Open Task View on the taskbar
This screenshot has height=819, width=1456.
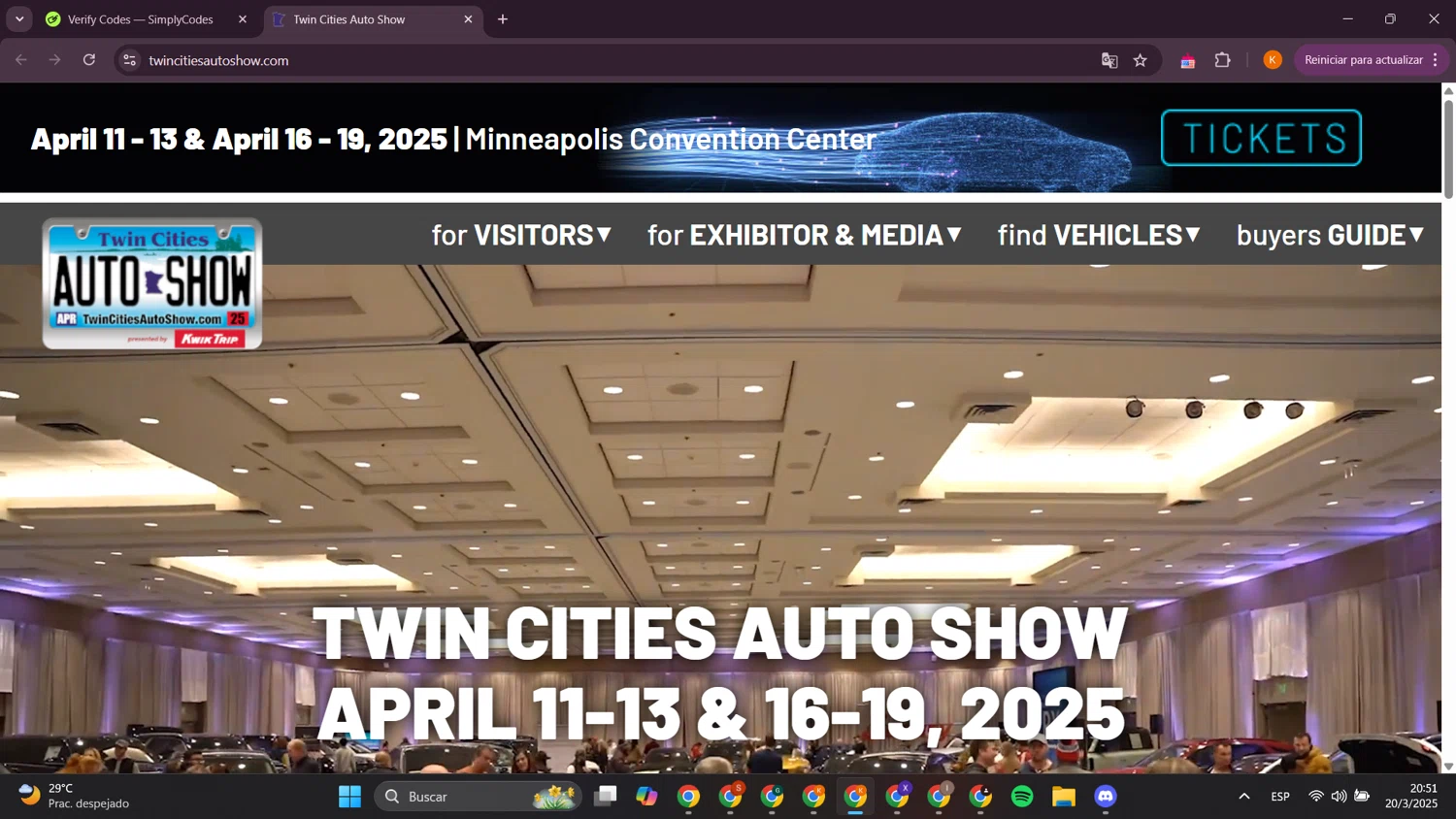tap(606, 797)
